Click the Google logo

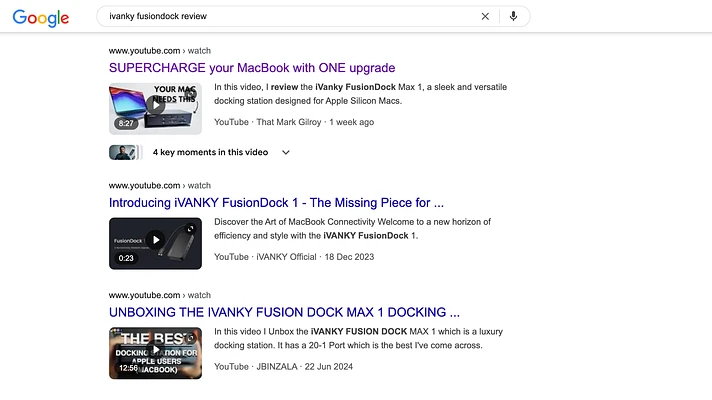click(x=41, y=17)
